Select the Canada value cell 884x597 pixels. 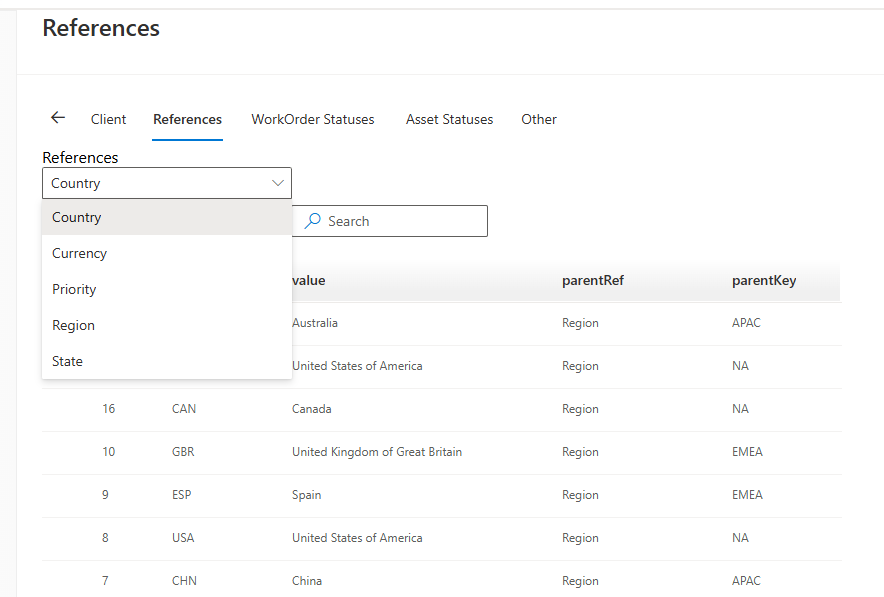point(311,409)
